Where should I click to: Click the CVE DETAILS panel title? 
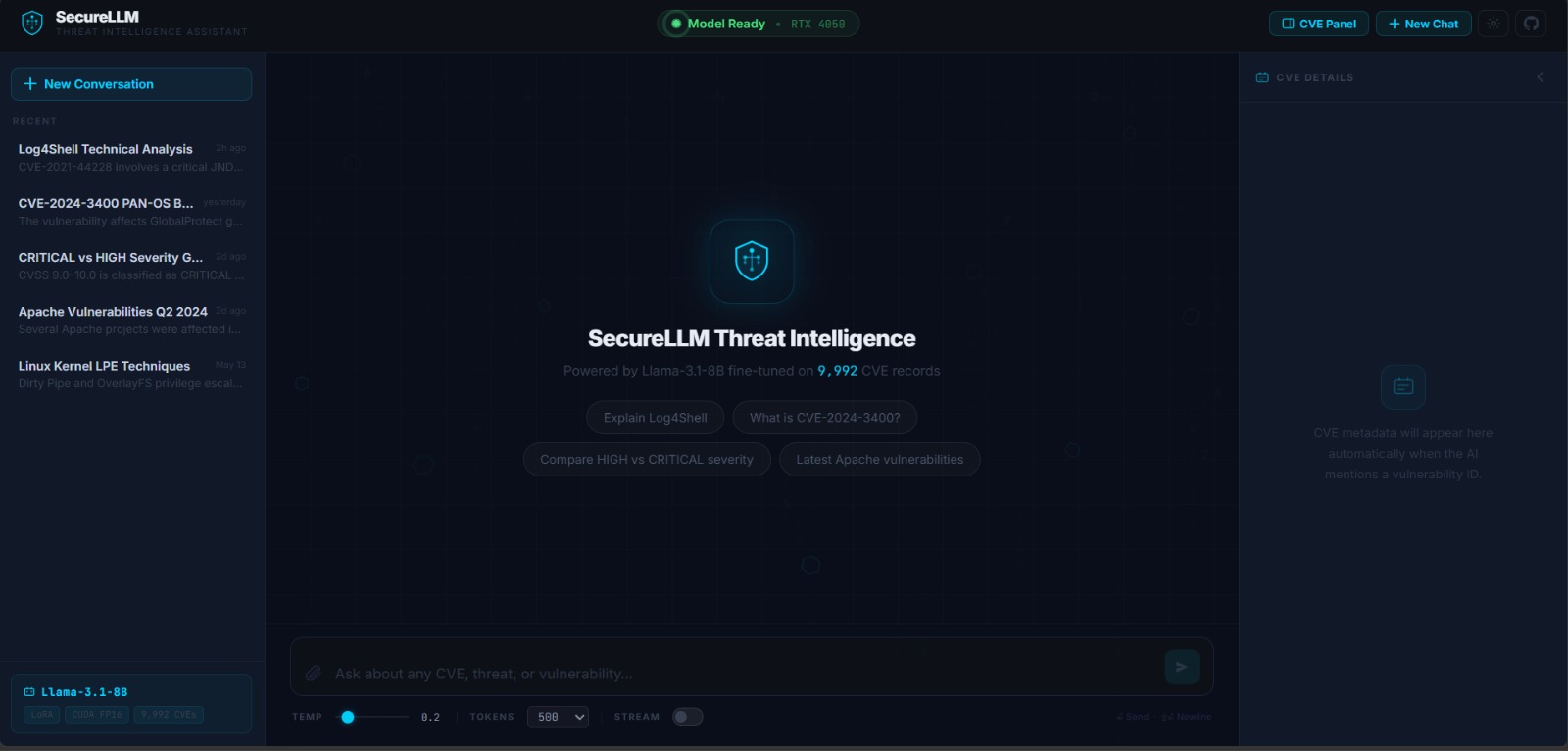coord(1315,77)
